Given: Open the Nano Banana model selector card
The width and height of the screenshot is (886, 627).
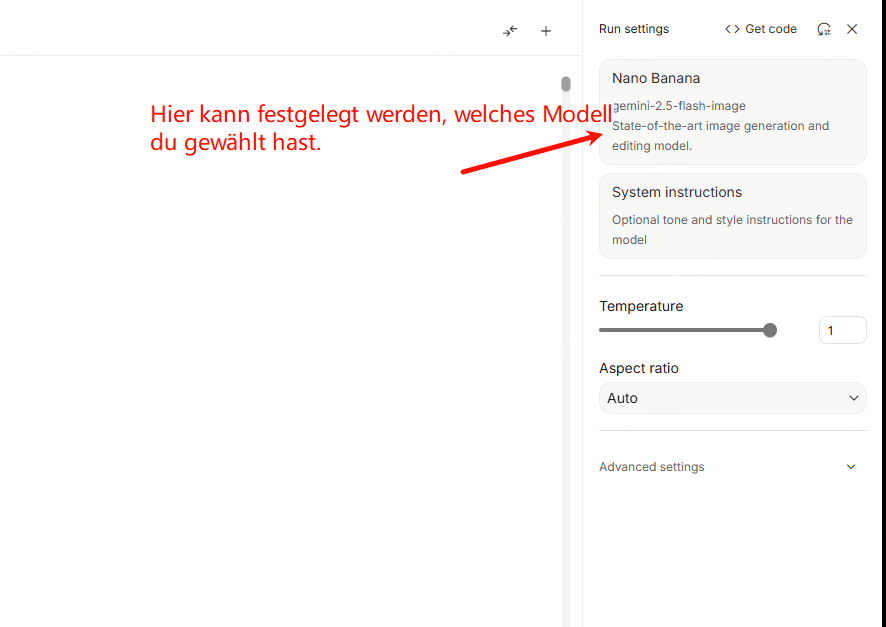Looking at the screenshot, I should click(x=732, y=111).
